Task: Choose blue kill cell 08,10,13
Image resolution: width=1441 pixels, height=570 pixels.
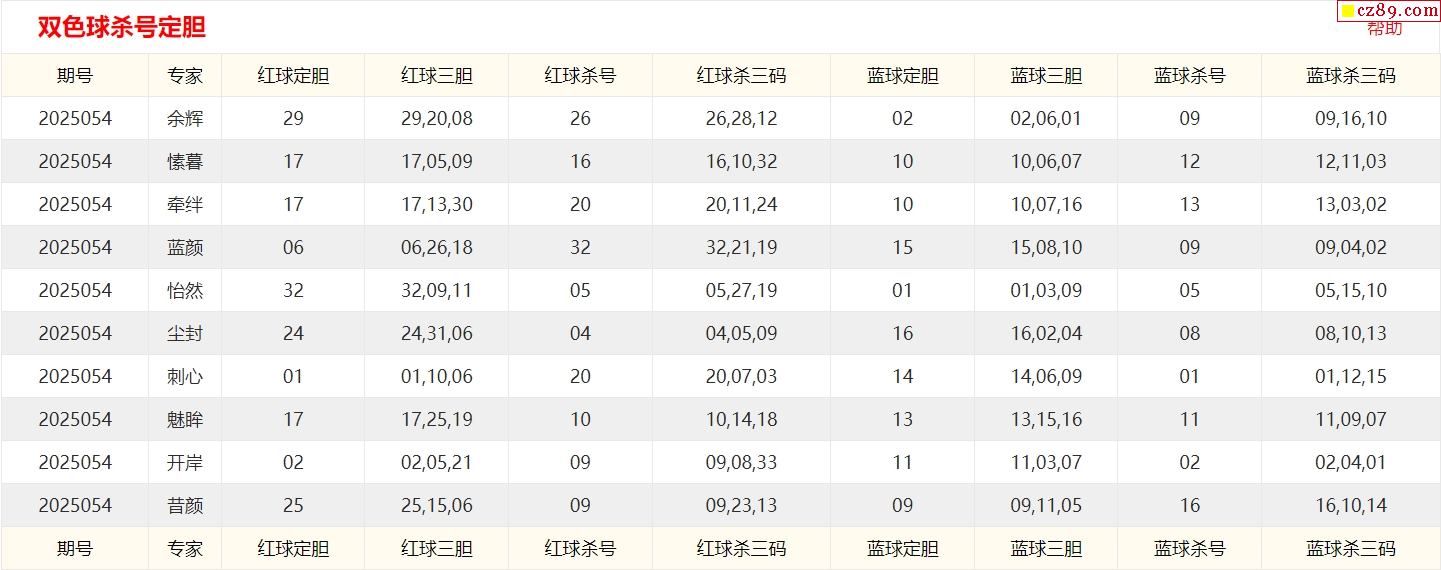Action: pyautogui.click(x=1351, y=333)
